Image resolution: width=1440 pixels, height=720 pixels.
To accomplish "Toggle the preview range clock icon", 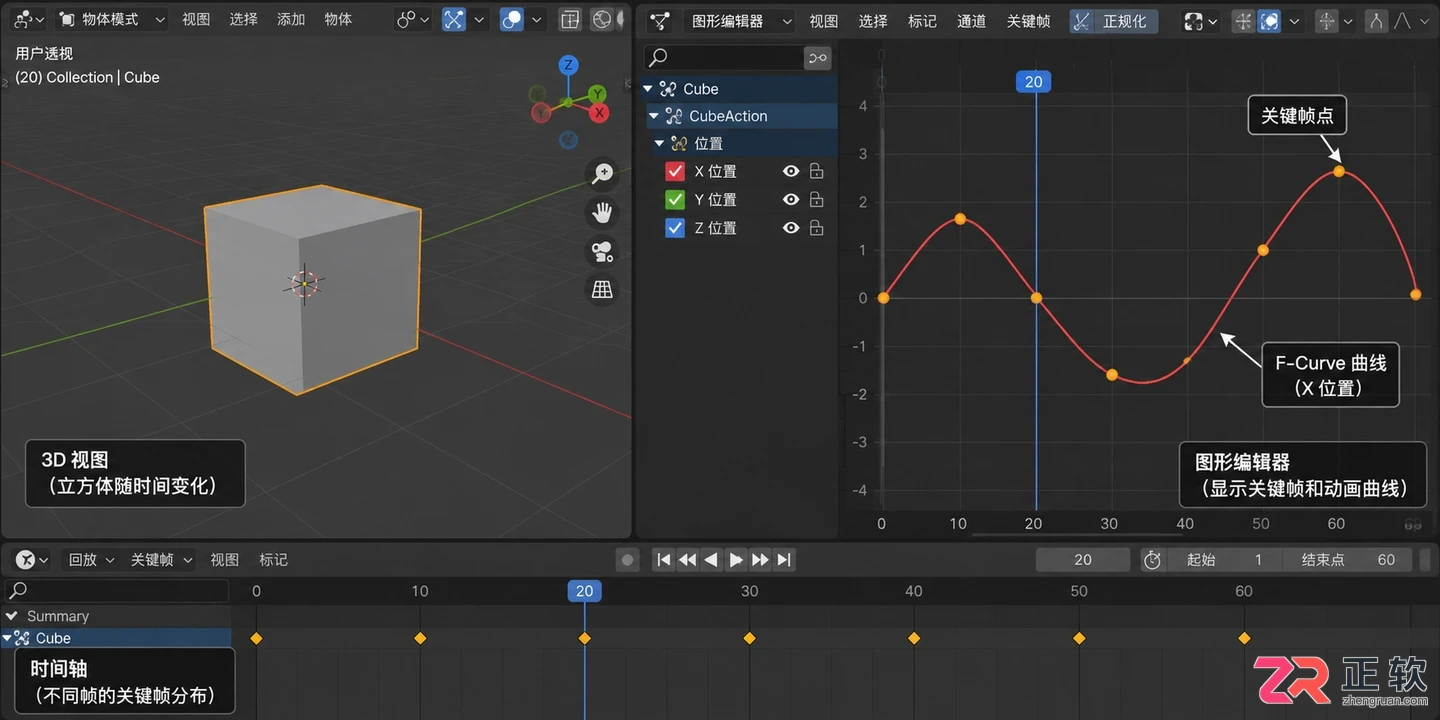I will coord(1152,560).
